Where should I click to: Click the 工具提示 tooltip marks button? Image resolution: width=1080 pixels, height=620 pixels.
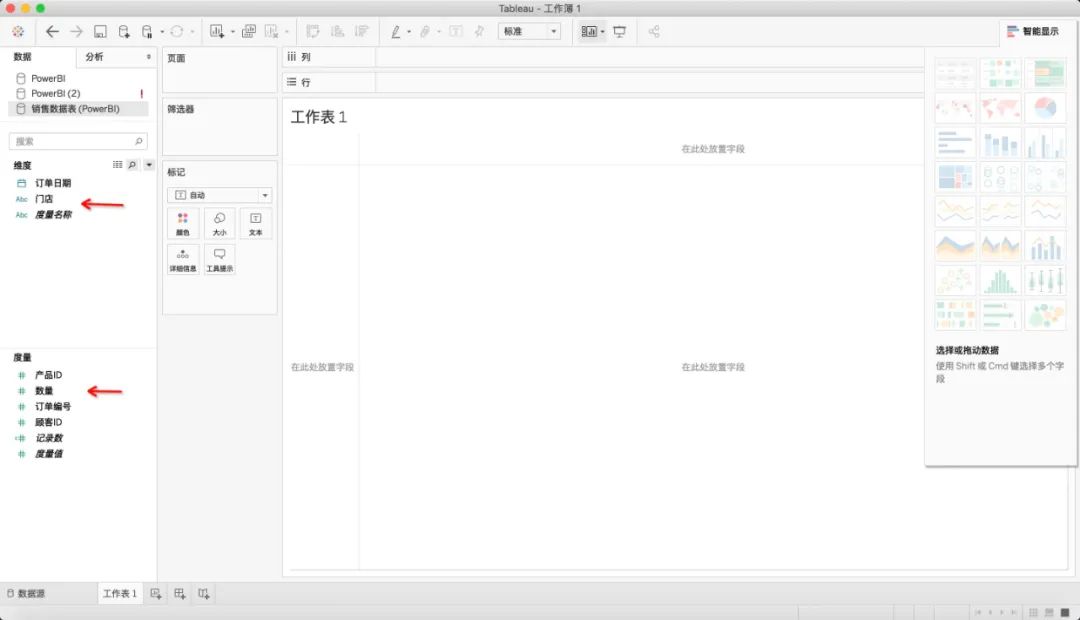[x=220, y=260]
